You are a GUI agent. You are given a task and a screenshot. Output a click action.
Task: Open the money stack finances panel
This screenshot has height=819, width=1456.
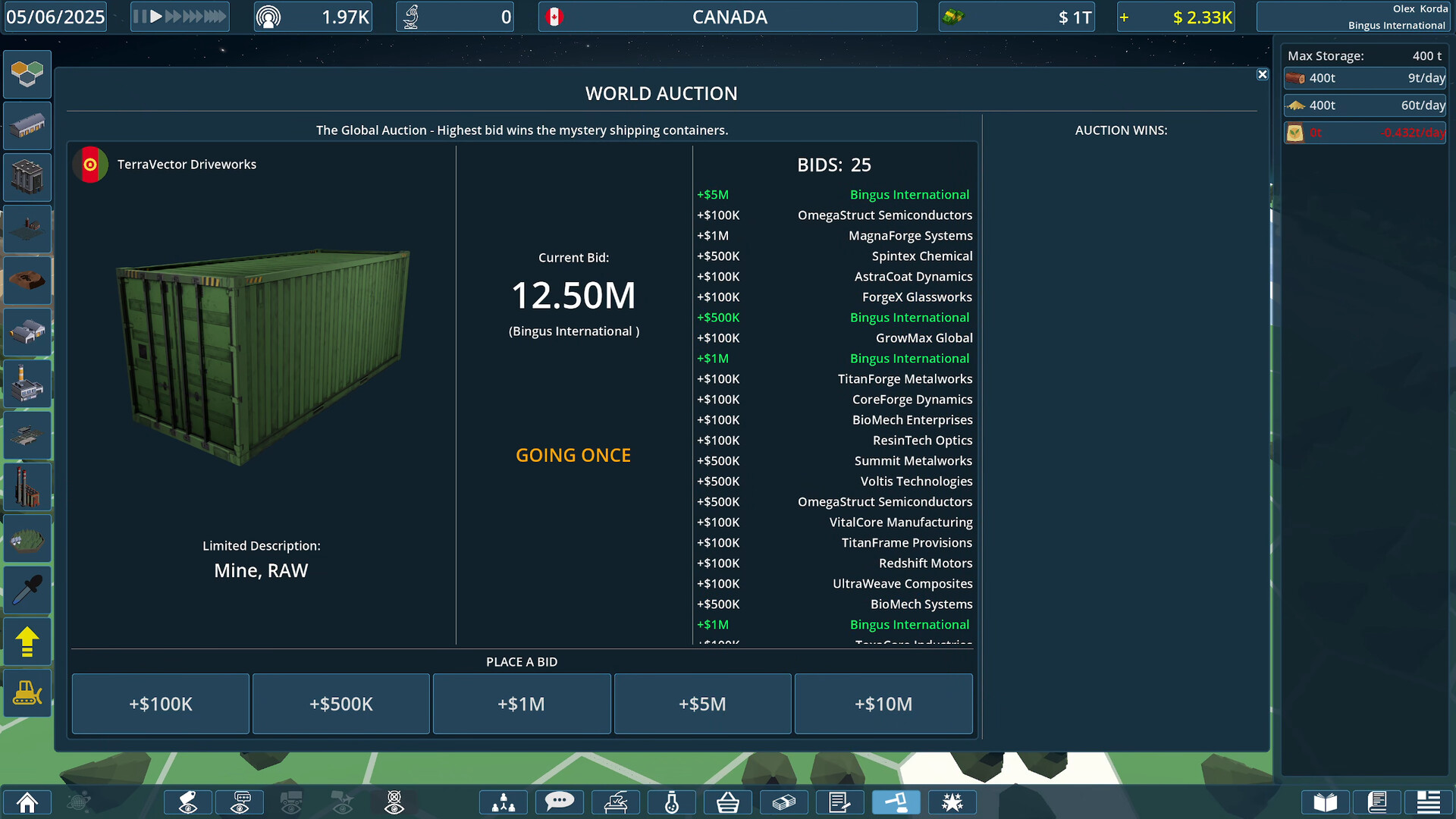click(784, 802)
